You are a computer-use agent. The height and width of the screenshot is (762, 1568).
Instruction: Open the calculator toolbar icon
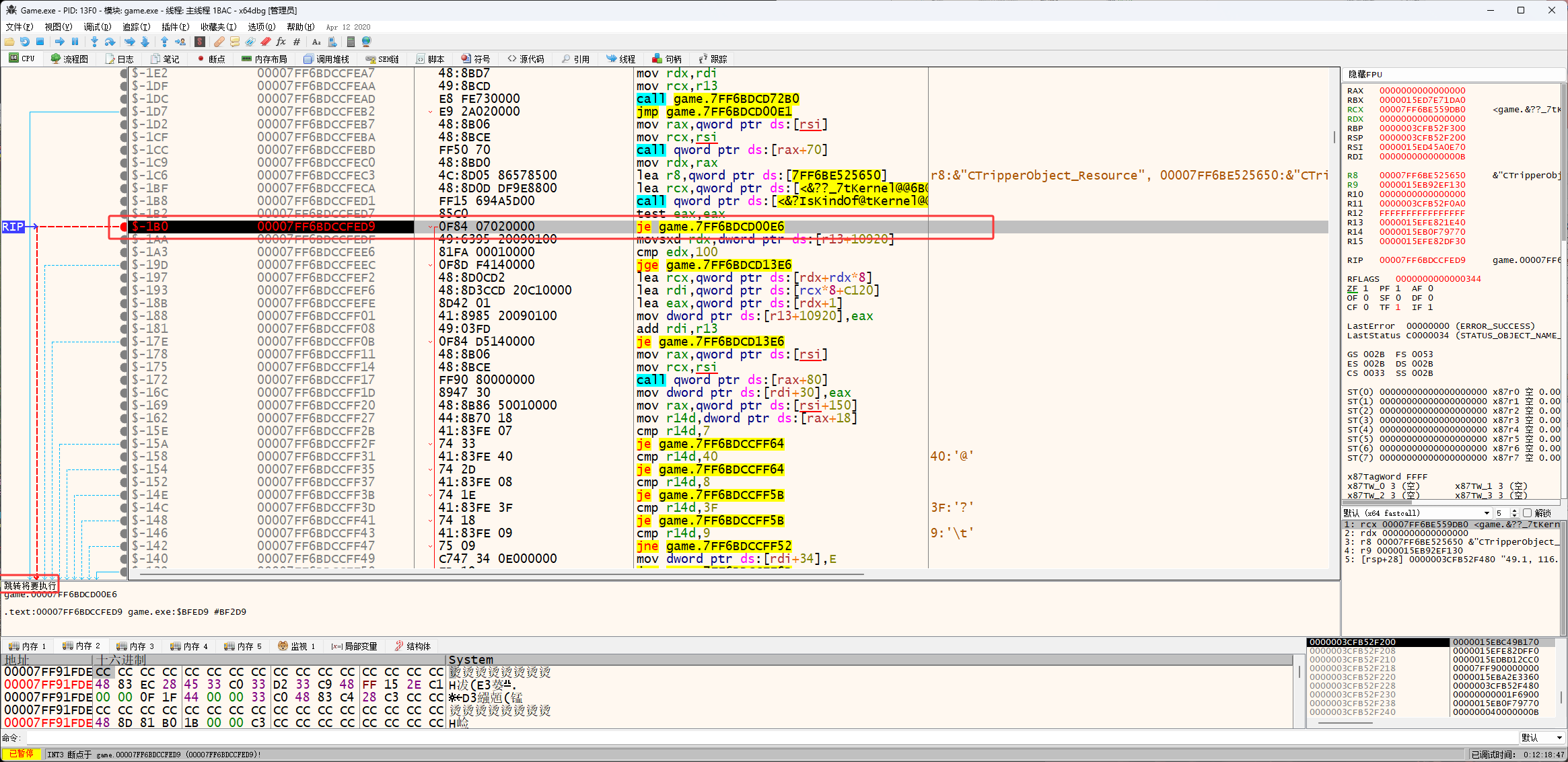pyautogui.click(x=351, y=42)
